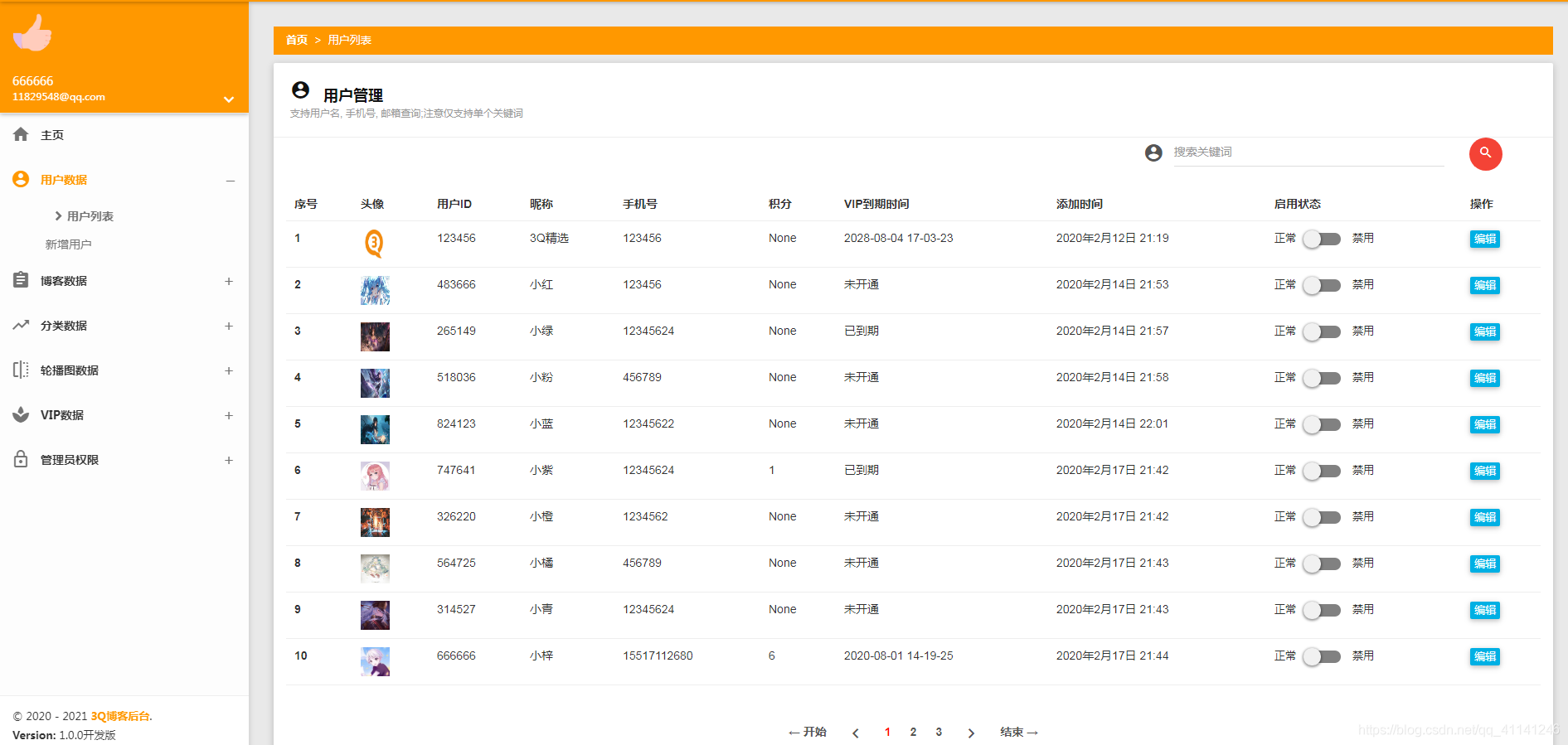Toggle status switch for user 483666
The width and height of the screenshot is (1568, 745).
[1322, 285]
